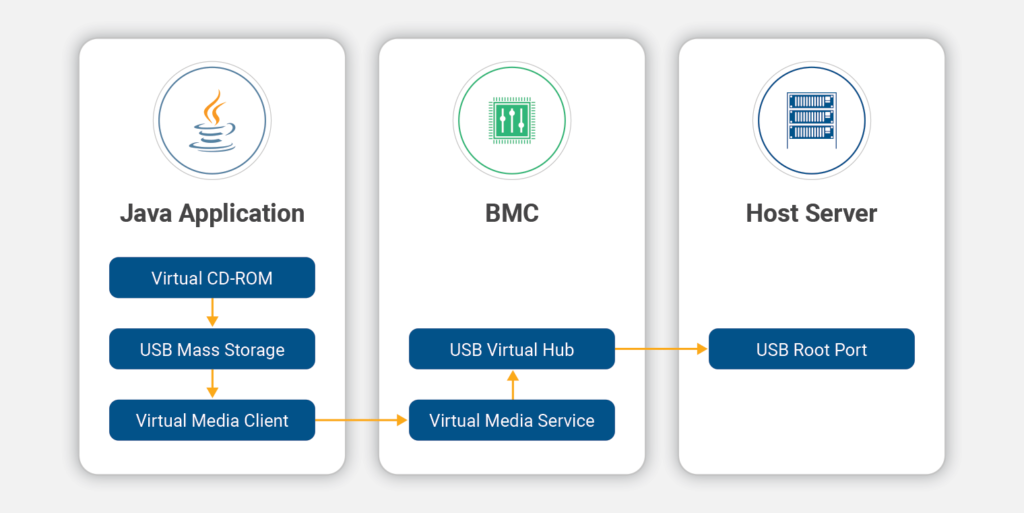
Task: Select the USB Root Port block
Action: coord(811,350)
